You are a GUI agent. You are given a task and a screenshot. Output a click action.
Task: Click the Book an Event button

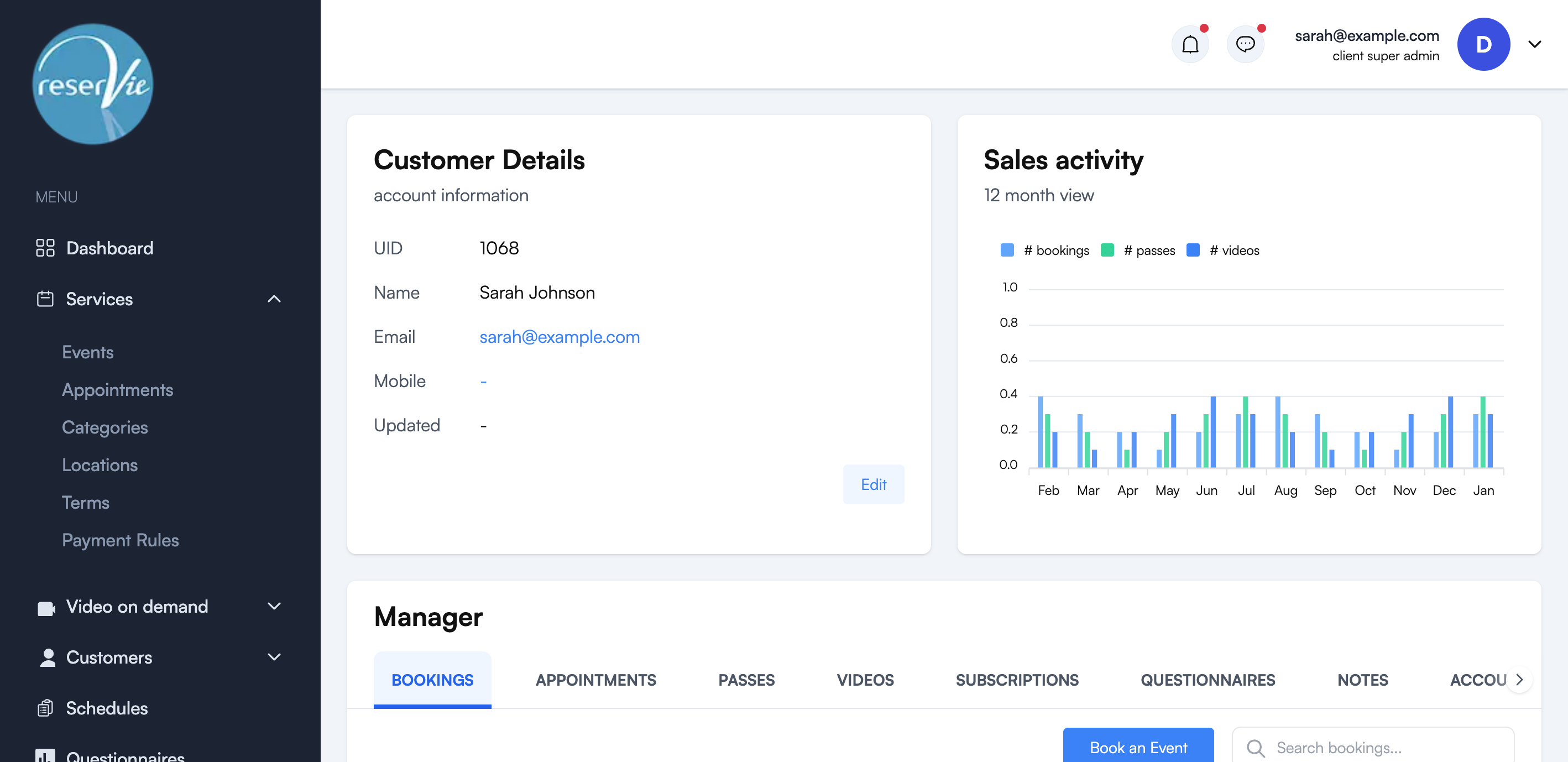coord(1138,748)
